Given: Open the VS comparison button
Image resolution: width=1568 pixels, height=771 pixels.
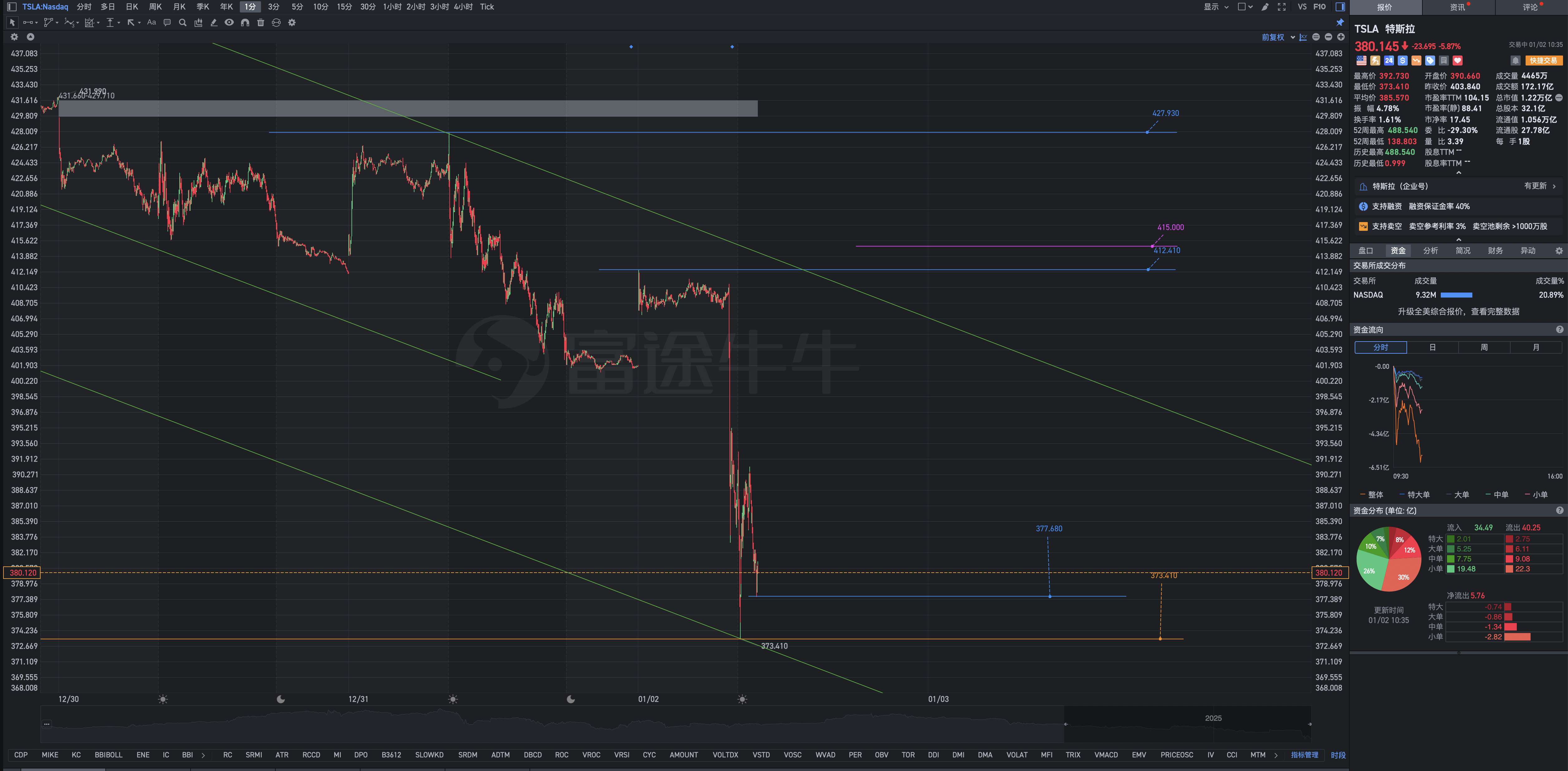Looking at the screenshot, I should [x=1302, y=7].
